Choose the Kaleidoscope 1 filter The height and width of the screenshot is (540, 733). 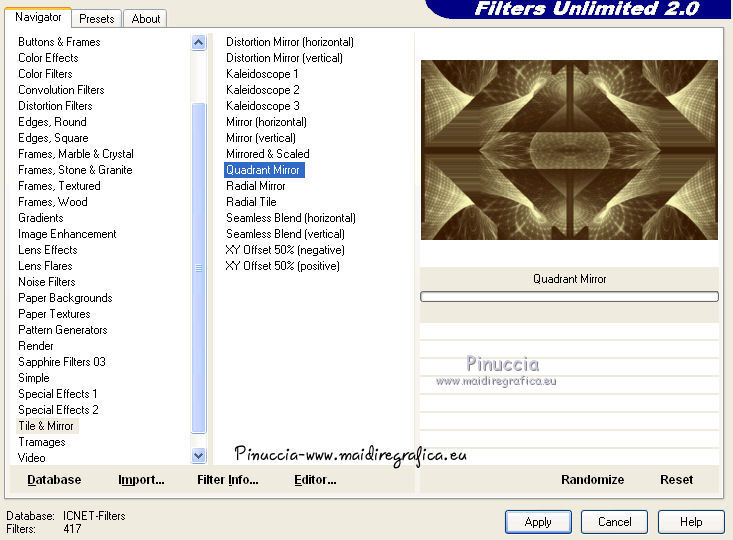(x=262, y=74)
